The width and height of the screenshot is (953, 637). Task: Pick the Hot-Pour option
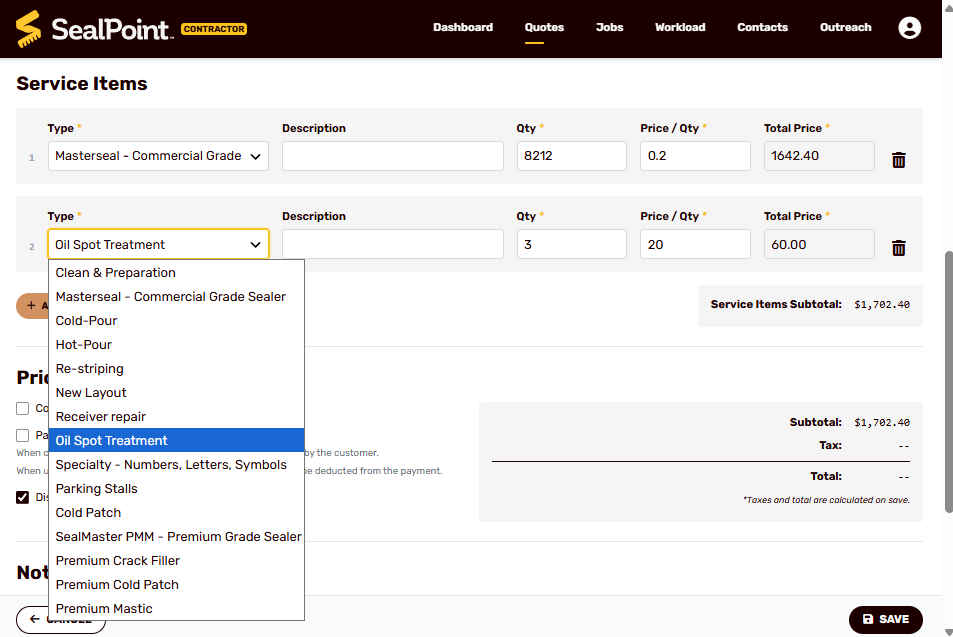[x=176, y=345]
